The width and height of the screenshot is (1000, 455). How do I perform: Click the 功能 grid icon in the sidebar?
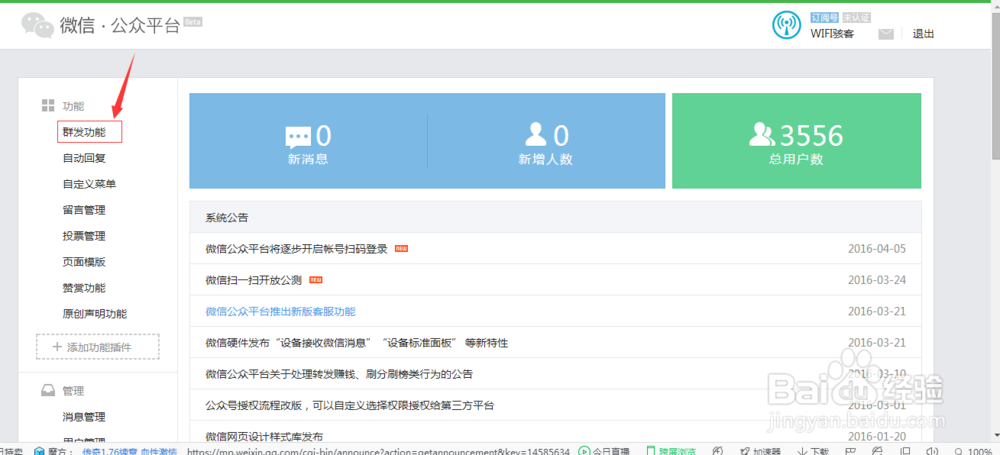pyautogui.click(x=48, y=106)
